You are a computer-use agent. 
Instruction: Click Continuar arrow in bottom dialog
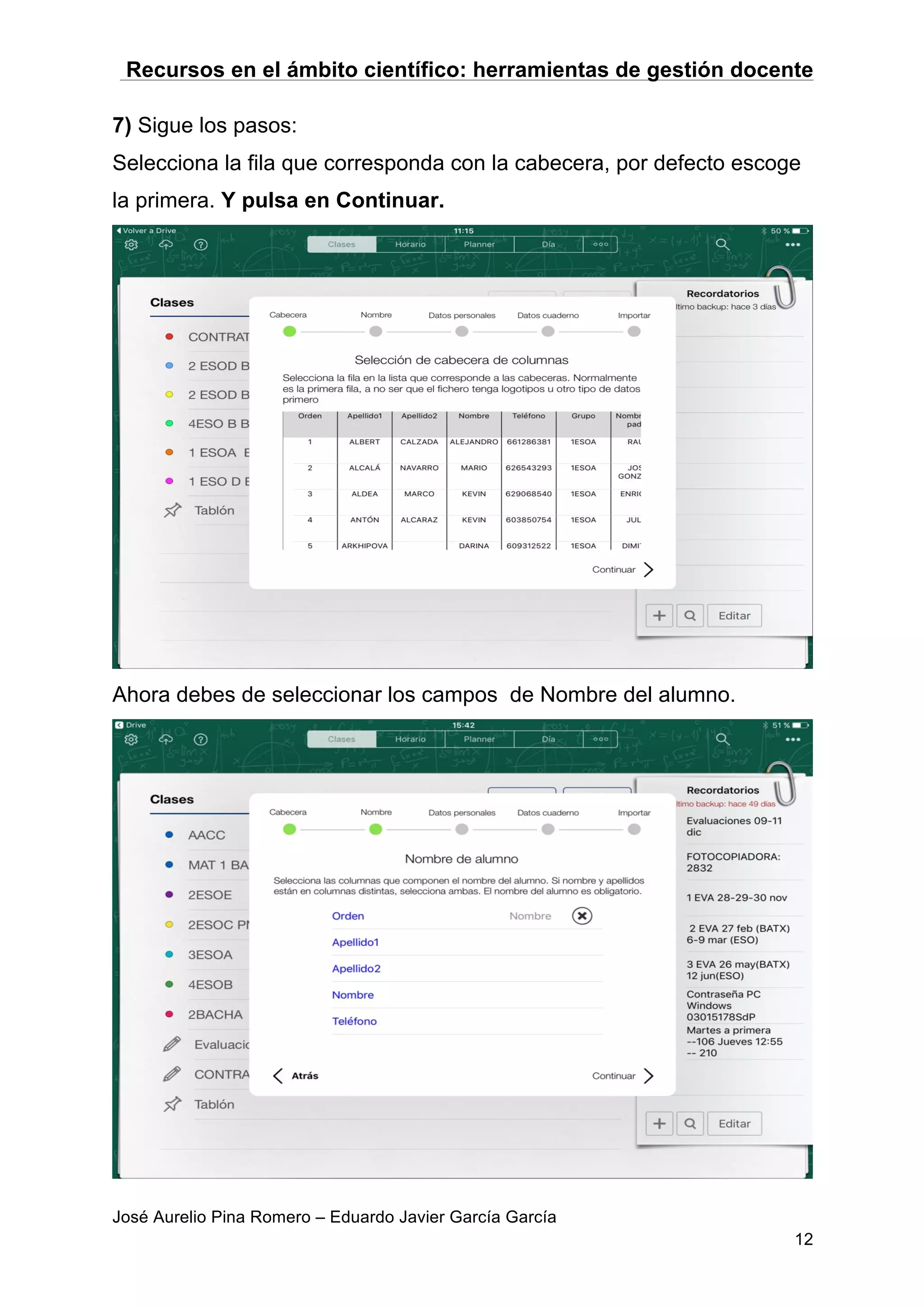pos(648,1076)
